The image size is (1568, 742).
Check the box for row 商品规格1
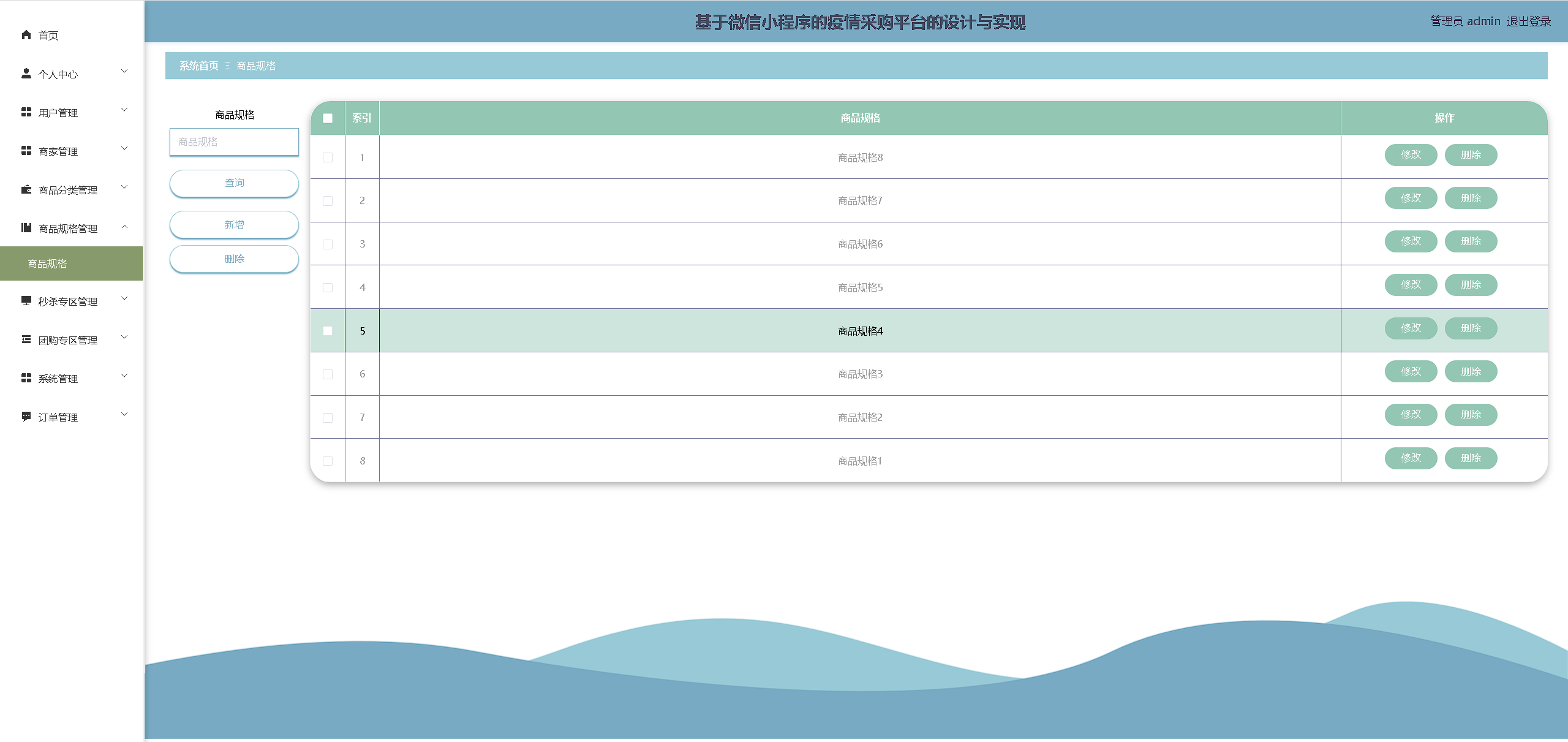(328, 461)
